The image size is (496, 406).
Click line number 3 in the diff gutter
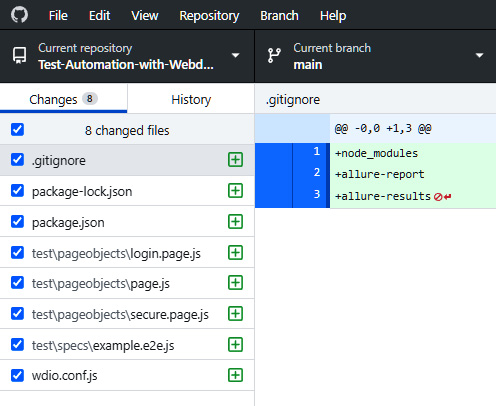(x=317, y=194)
